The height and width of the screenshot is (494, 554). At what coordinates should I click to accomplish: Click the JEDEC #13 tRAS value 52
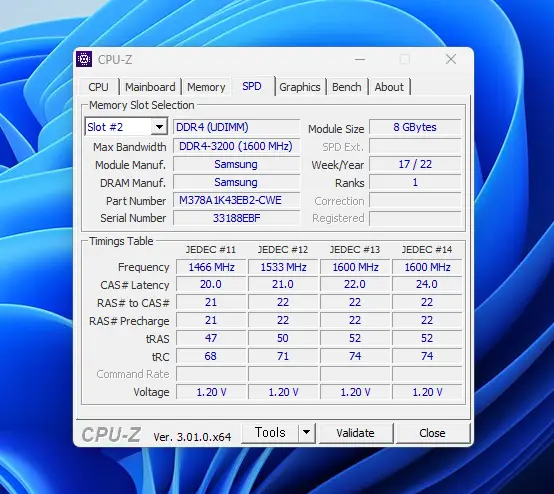coord(355,339)
